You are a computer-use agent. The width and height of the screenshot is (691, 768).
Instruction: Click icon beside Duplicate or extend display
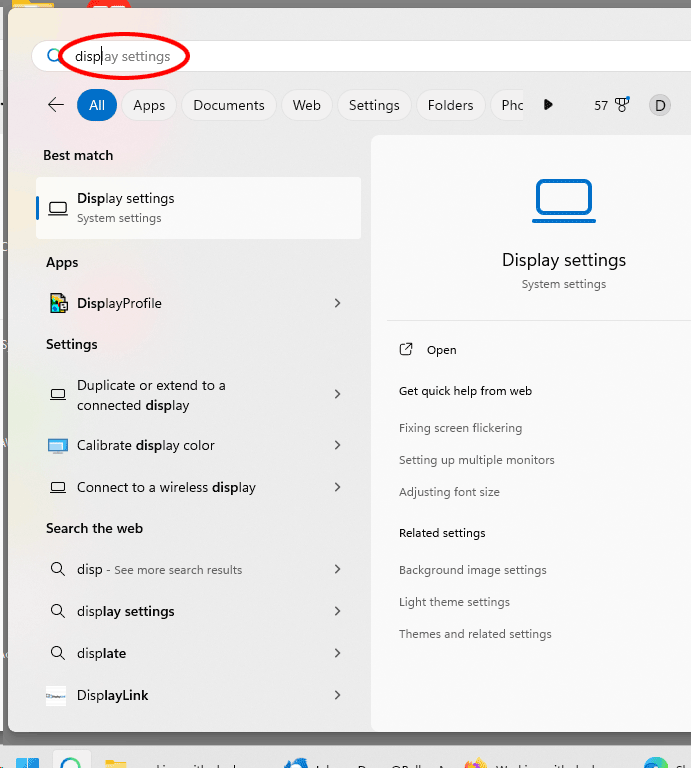(58, 394)
